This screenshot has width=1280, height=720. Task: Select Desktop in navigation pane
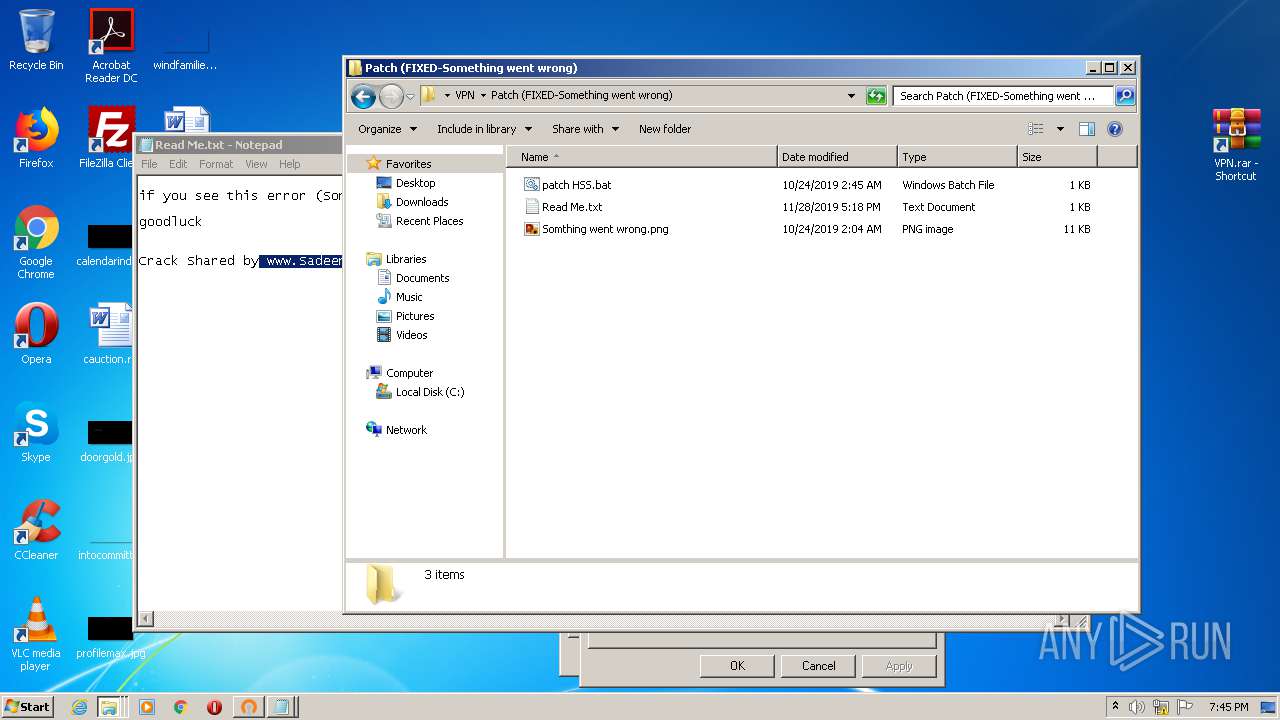coord(415,183)
